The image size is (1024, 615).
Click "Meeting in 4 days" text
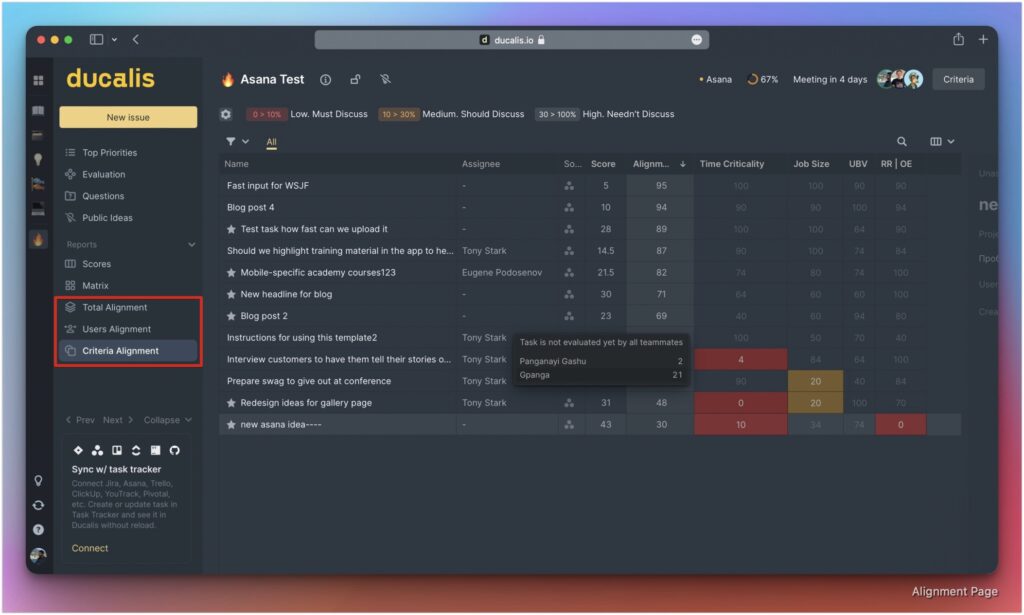click(830, 80)
